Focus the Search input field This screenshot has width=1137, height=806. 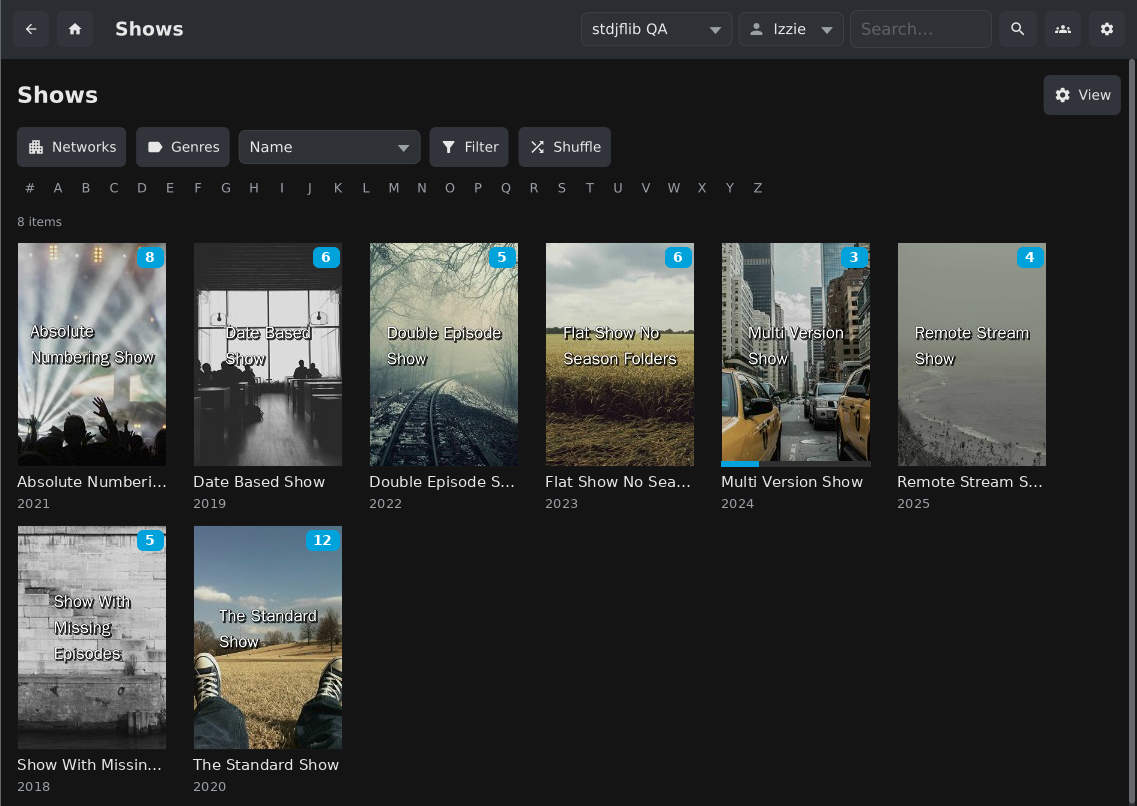tap(921, 29)
